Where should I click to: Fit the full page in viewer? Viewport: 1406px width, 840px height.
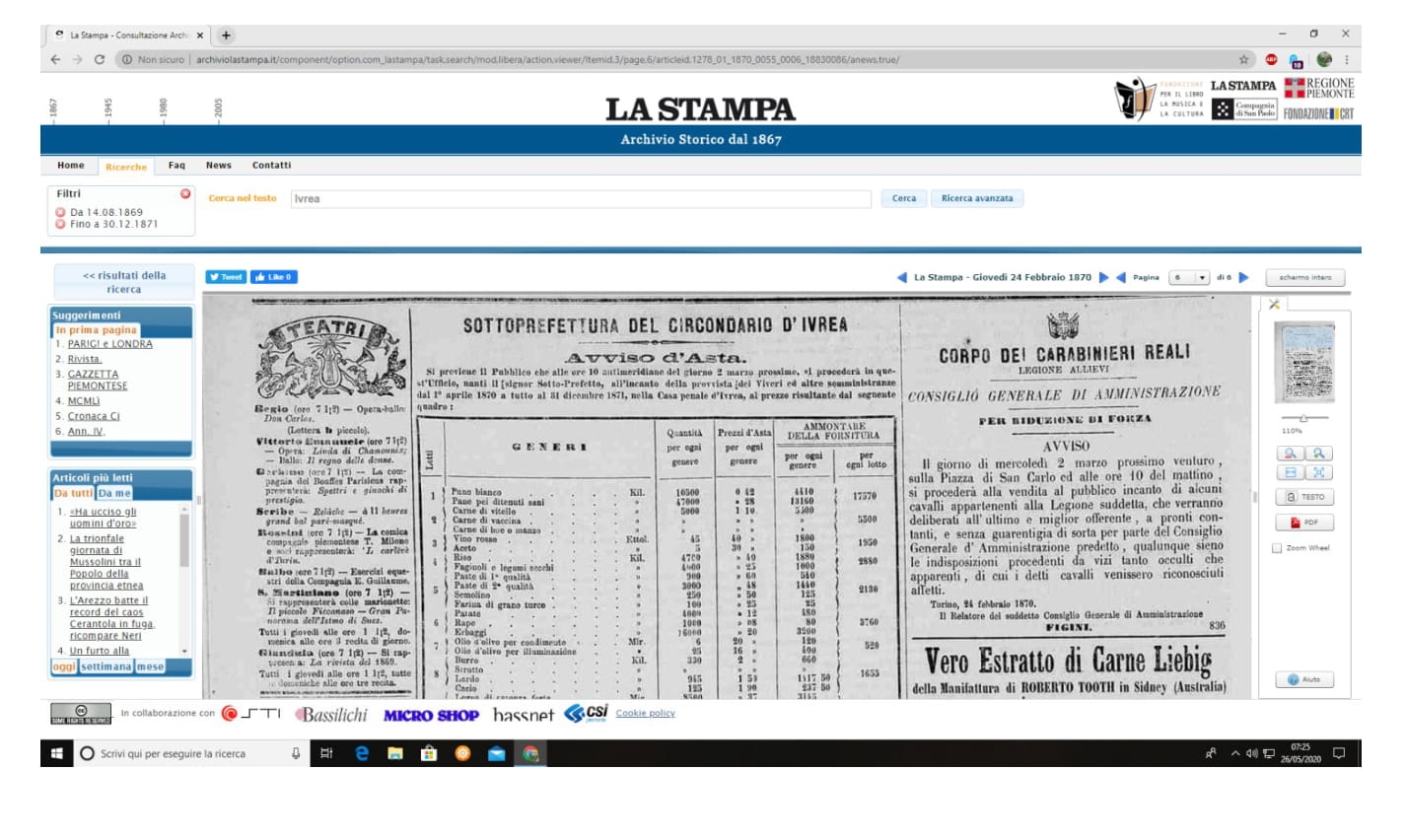(1317, 473)
